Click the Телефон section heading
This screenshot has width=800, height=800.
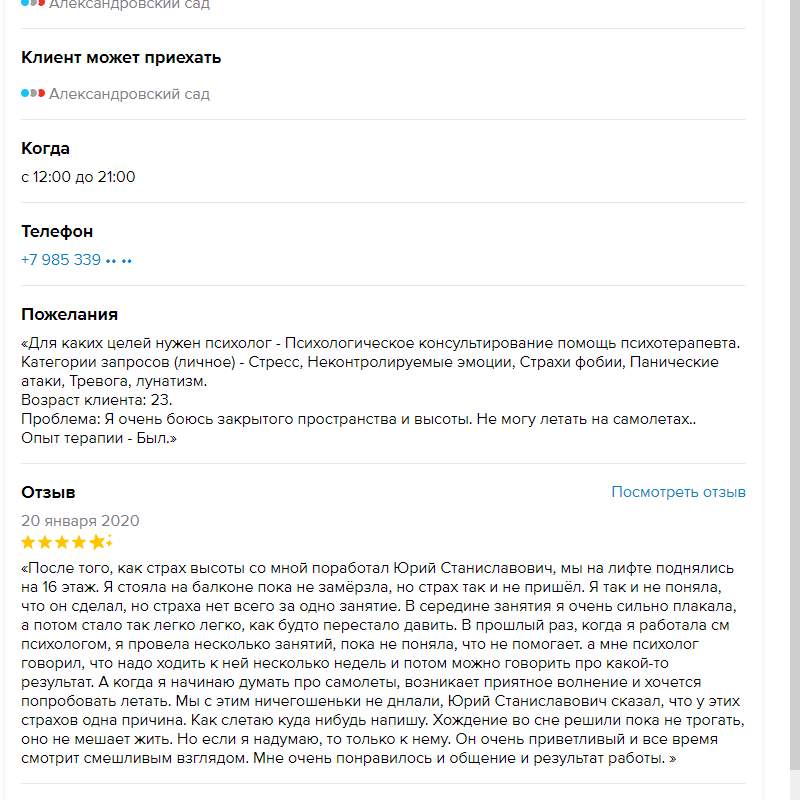pyautogui.click(x=57, y=231)
